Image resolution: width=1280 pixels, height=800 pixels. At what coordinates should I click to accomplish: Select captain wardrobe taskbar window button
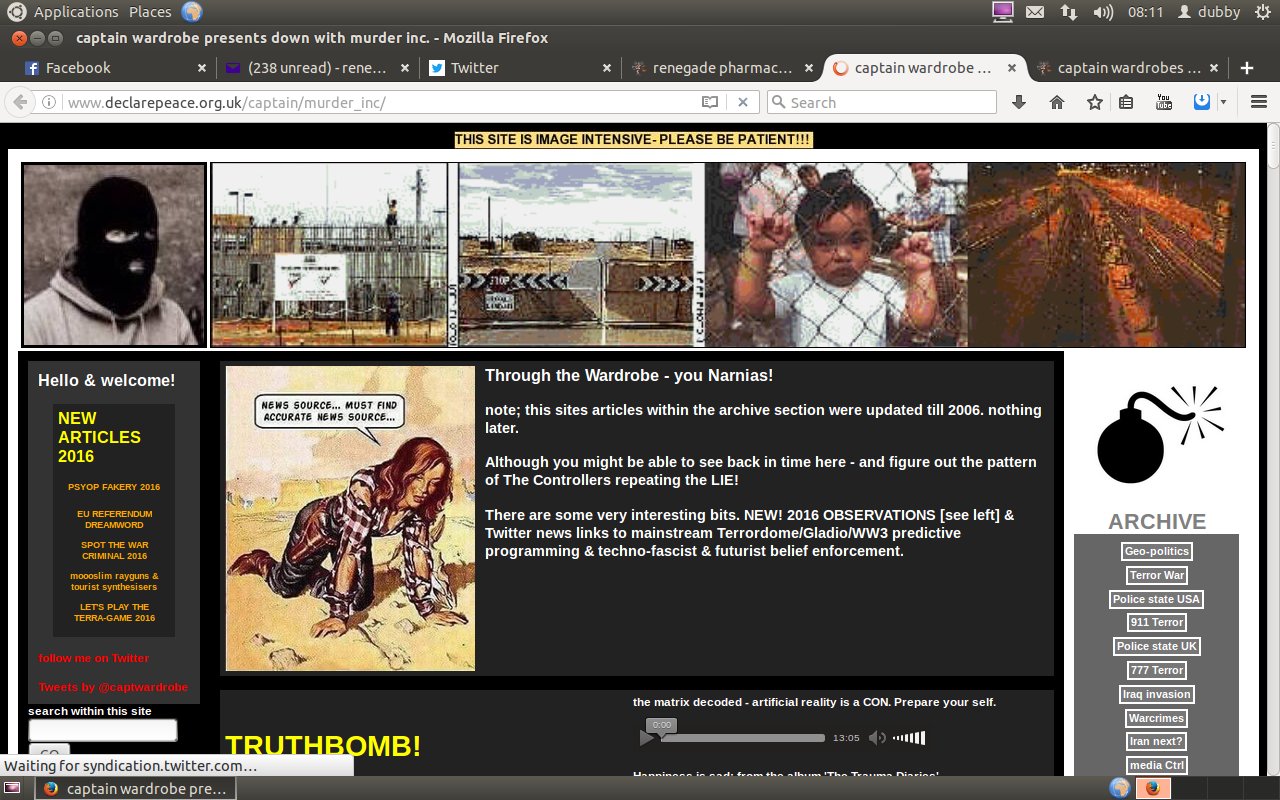tap(137, 788)
